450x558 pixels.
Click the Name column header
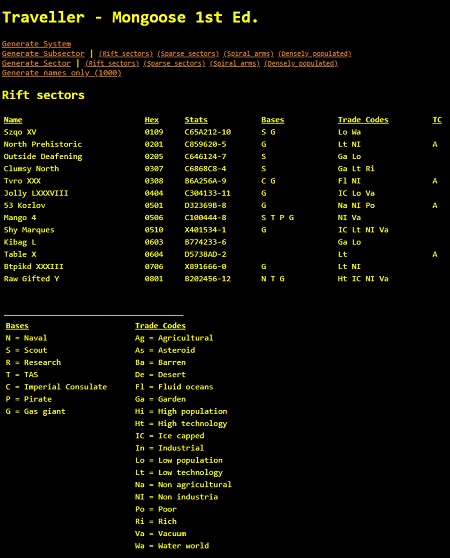[x=13, y=120]
